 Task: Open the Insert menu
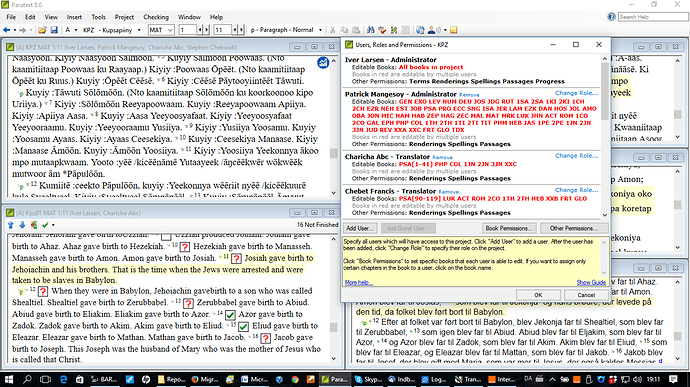(x=74, y=17)
